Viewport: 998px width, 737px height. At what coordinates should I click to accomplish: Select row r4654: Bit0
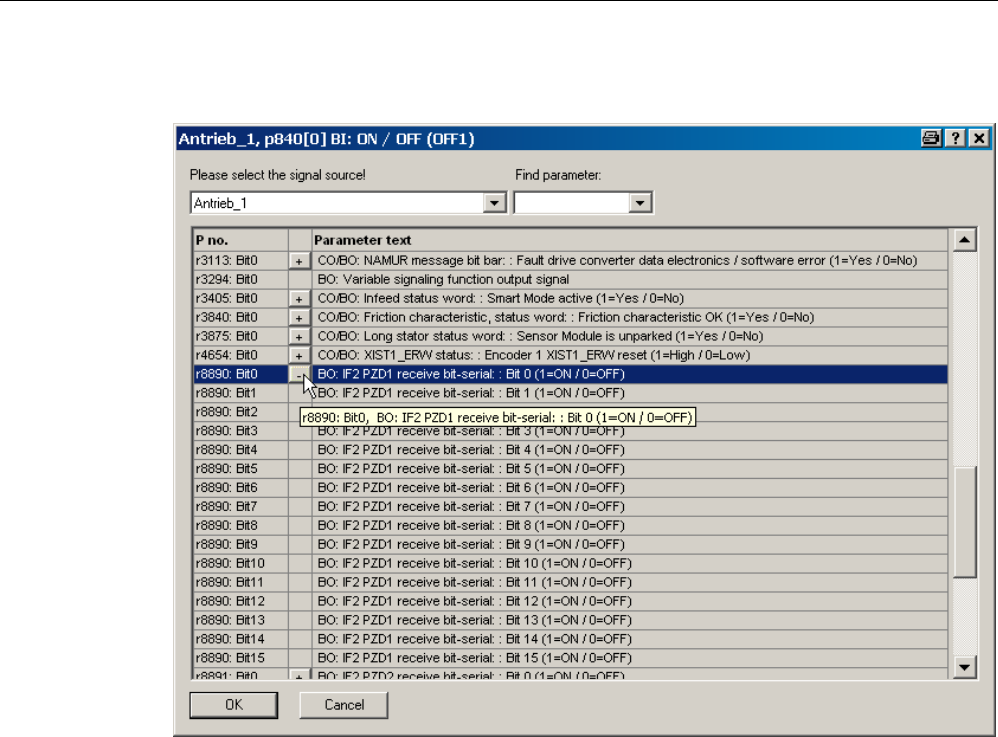coord(570,355)
